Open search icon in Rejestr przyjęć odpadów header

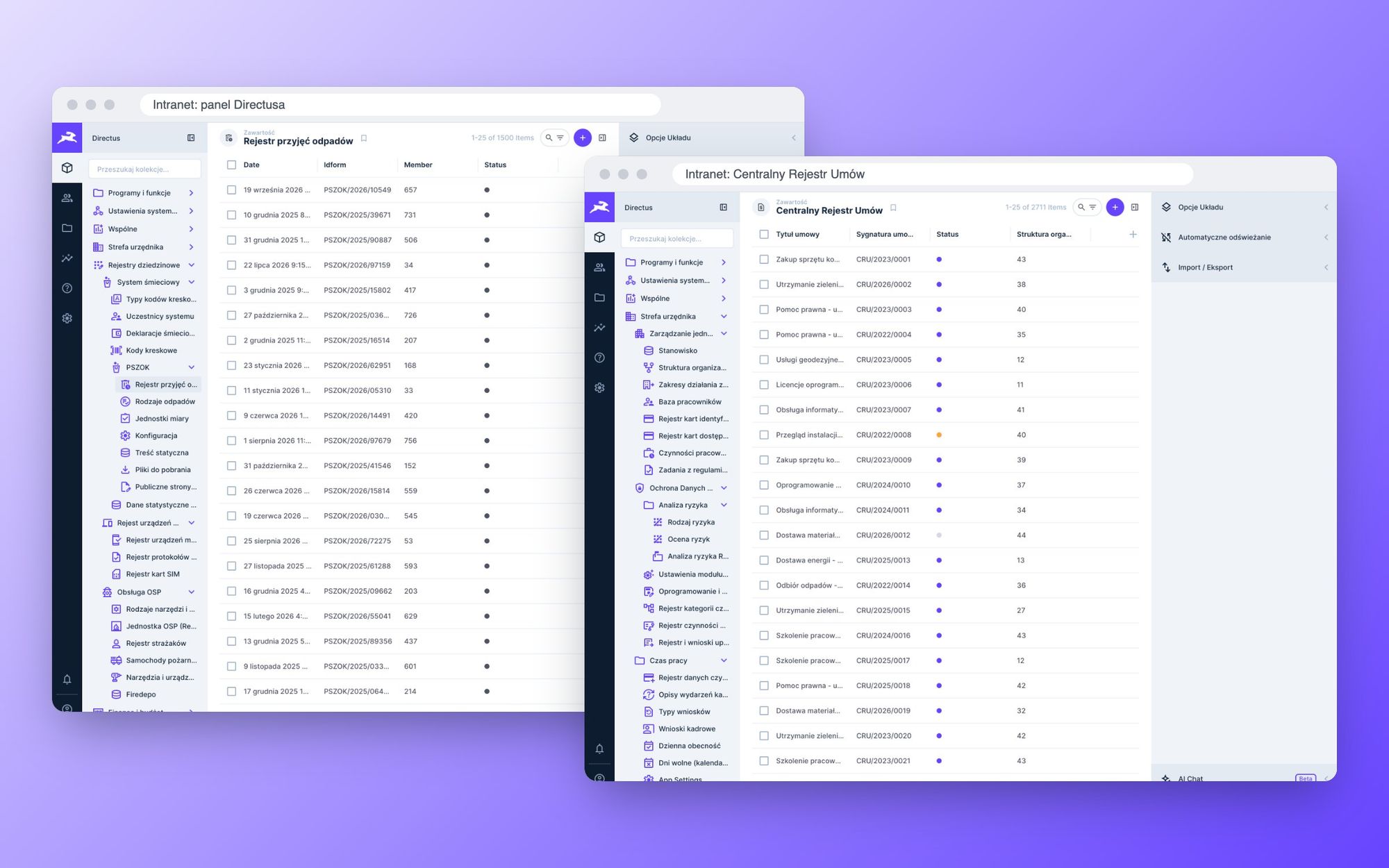[549, 137]
